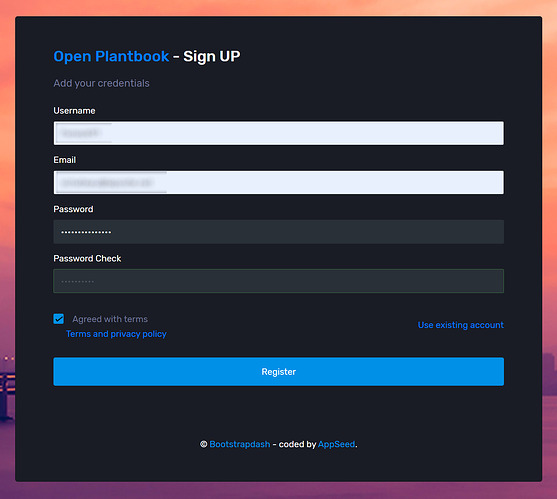Image resolution: width=557 pixels, height=499 pixels.
Task: Click the Agreed with terms label
Action: pyautogui.click(x=110, y=319)
